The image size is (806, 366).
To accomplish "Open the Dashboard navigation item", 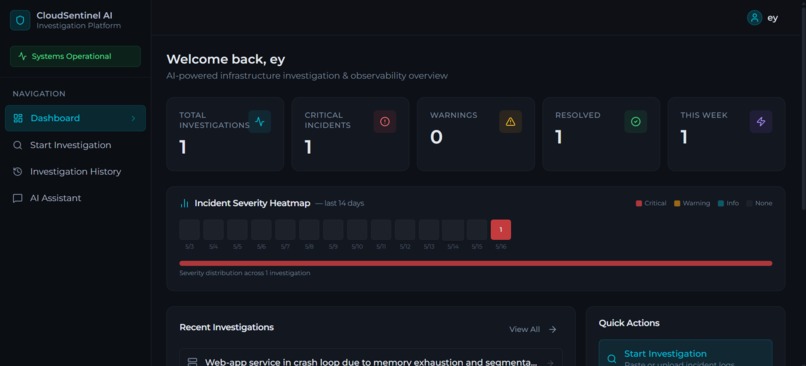I will pyautogui.click(x=75, y=118).
